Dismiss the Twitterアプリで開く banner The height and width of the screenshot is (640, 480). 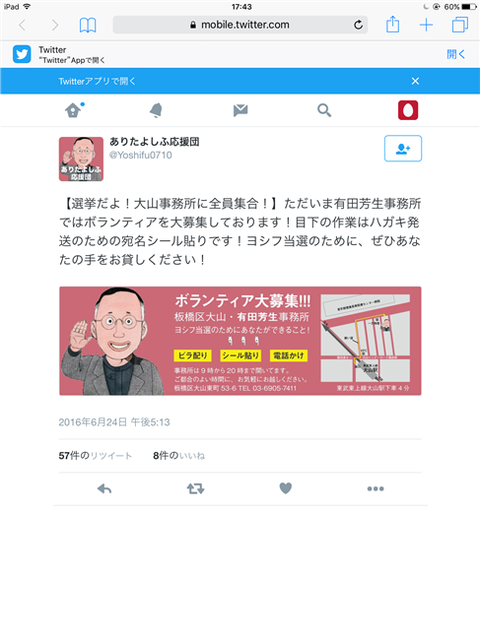[x=415, y=81]
